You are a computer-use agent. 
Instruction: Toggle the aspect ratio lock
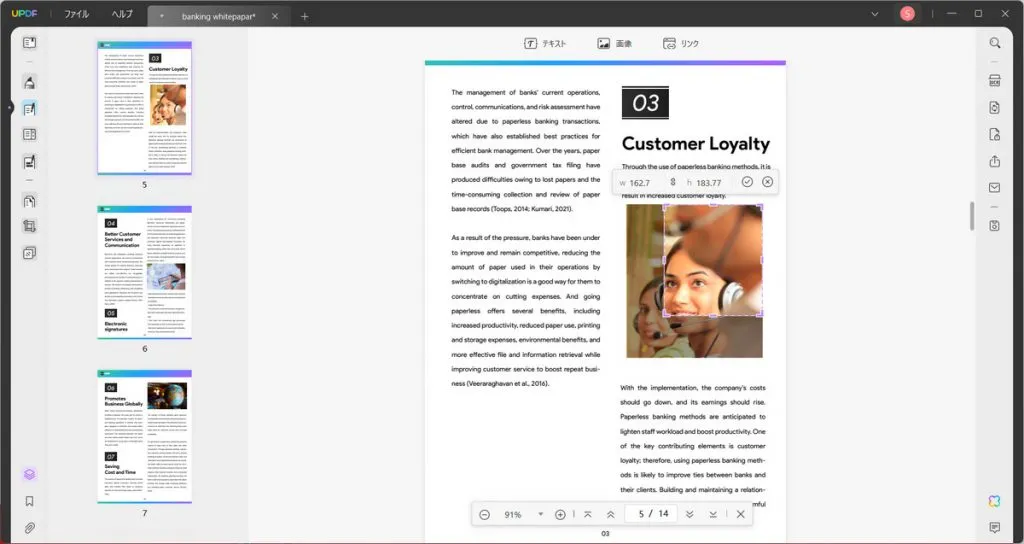point(673,182)
